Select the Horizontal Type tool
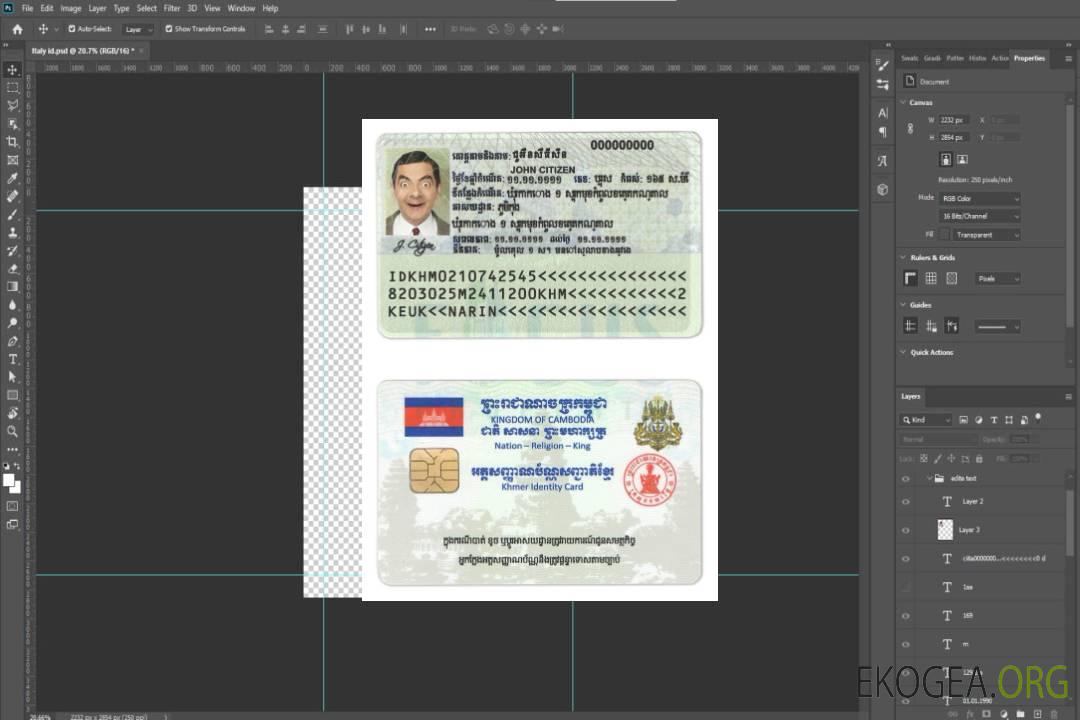 [12, 359]
